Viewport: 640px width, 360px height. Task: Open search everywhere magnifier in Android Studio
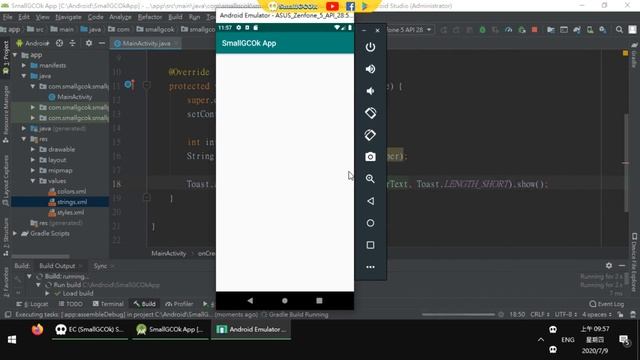point(619,30)
